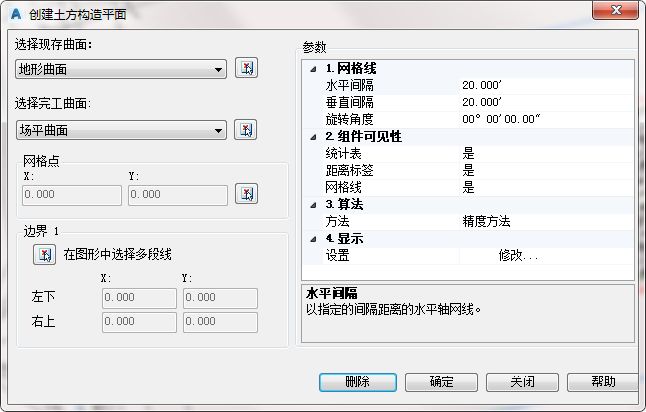The image size is (646, 412).
Task: Click the 帮助 button
Action: coord(603,382)
